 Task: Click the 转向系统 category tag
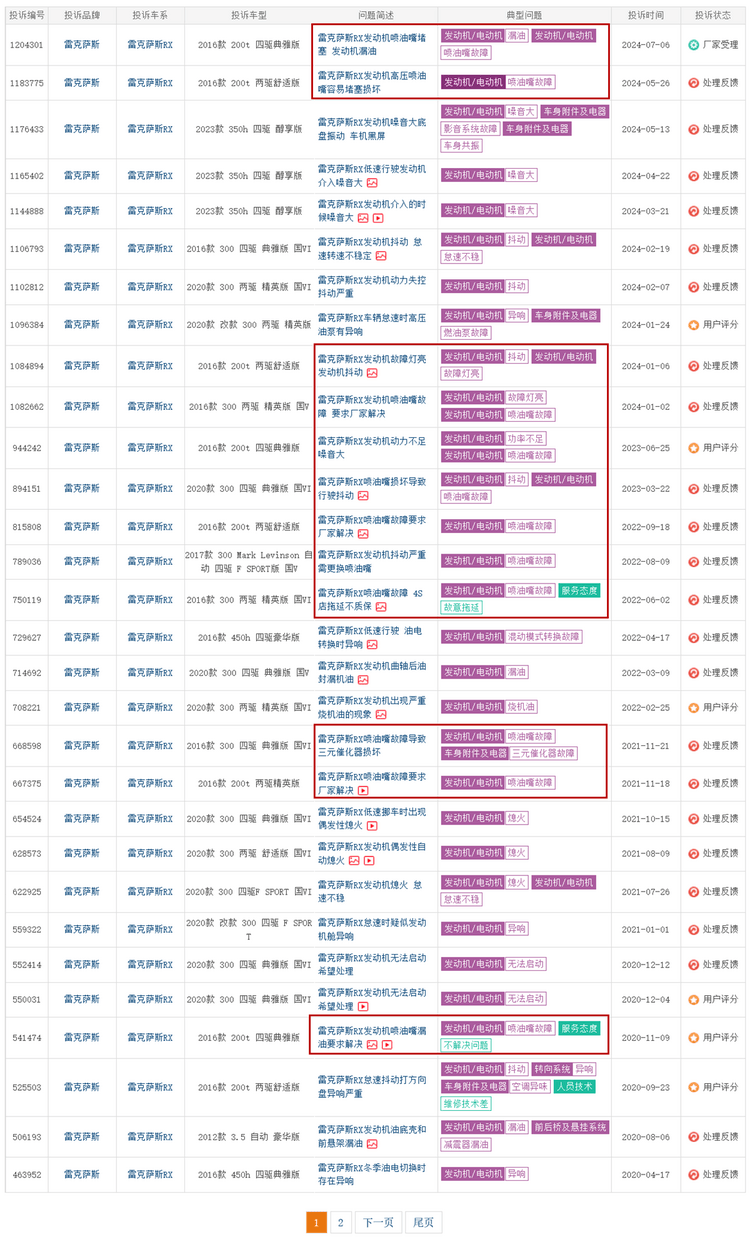click(551, 1070)
